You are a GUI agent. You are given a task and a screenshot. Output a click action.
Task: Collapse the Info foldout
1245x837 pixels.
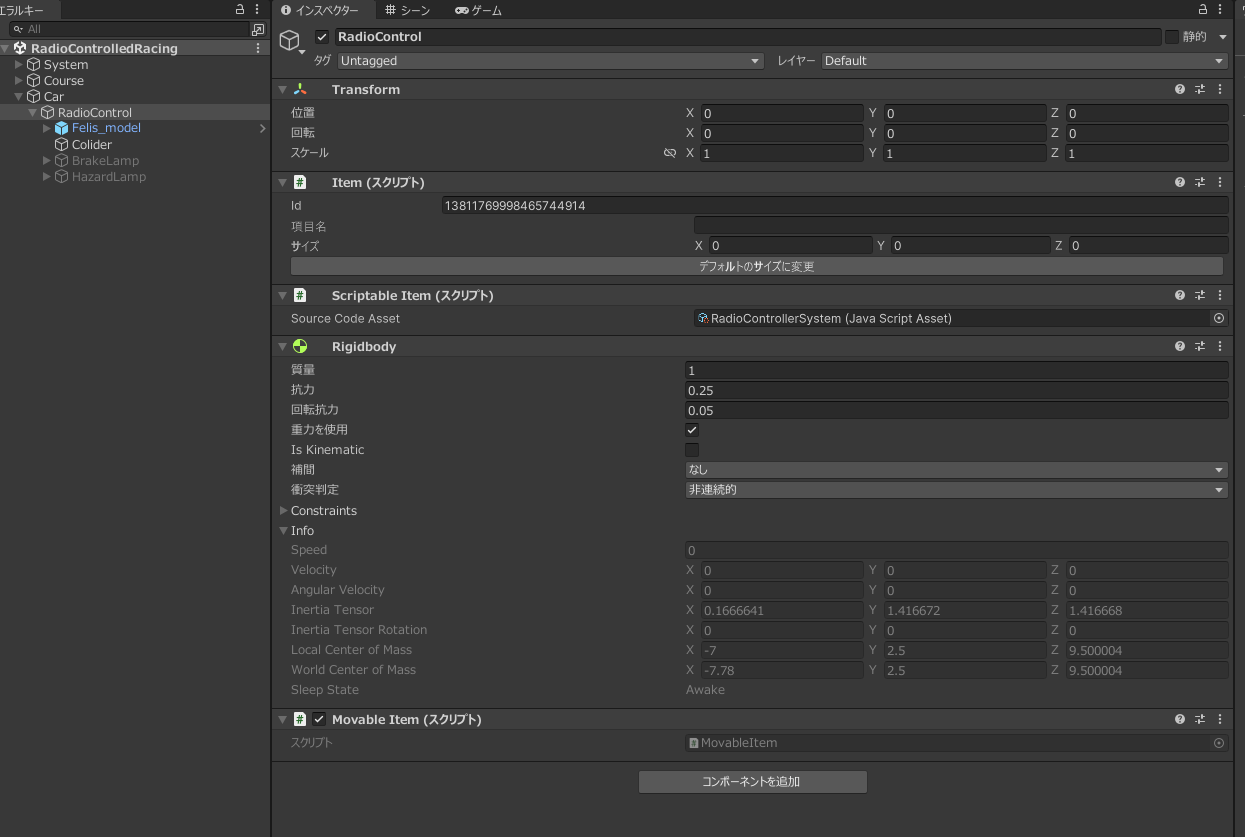pyautogui.click(x=283, y=531)
